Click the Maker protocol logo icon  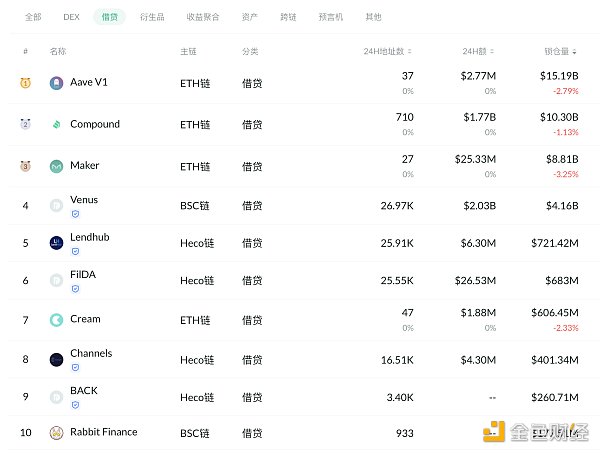point(56,166)
